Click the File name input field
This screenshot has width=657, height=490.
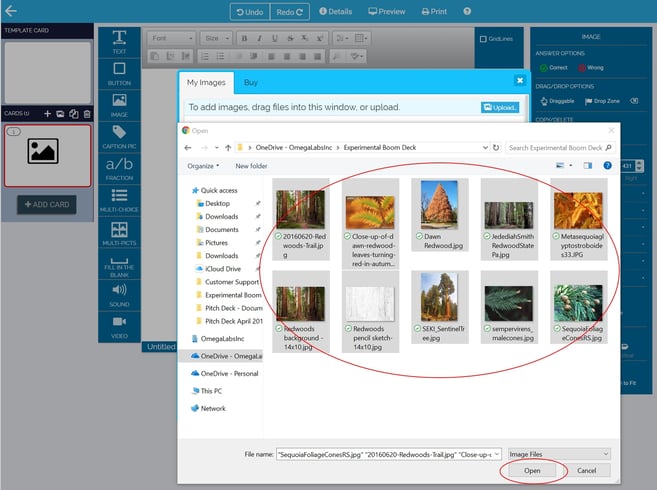389,454
